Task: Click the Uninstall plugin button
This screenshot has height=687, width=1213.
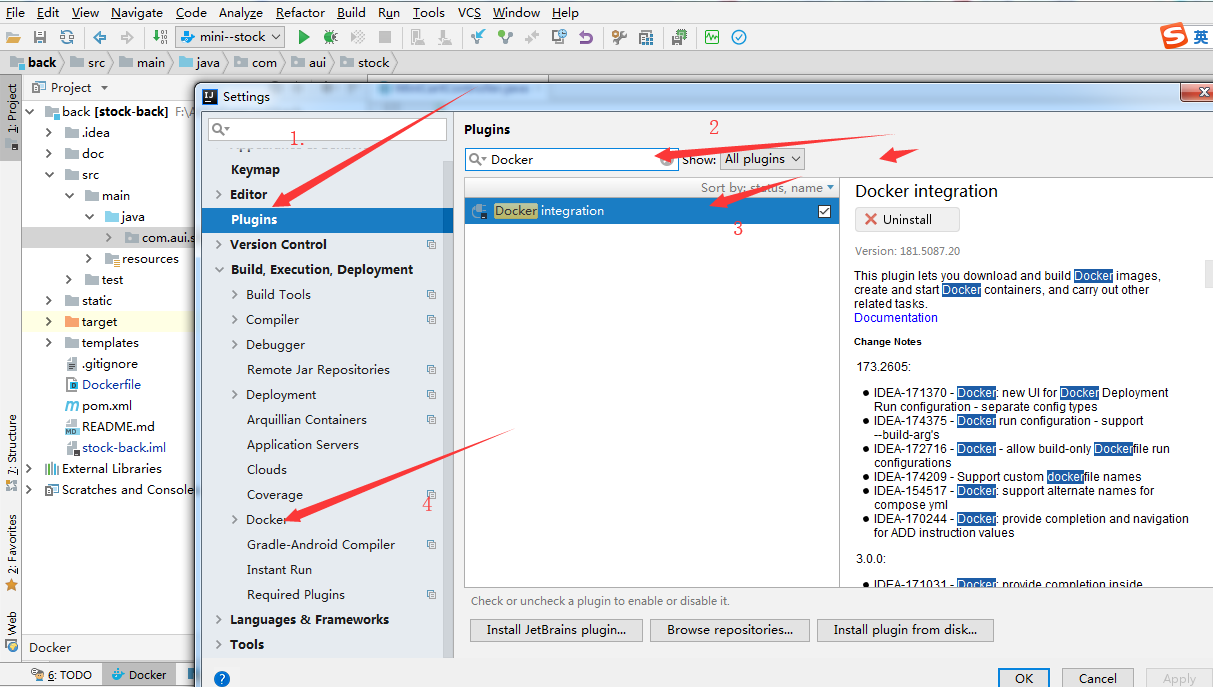Action: click(x=907, y=219)
